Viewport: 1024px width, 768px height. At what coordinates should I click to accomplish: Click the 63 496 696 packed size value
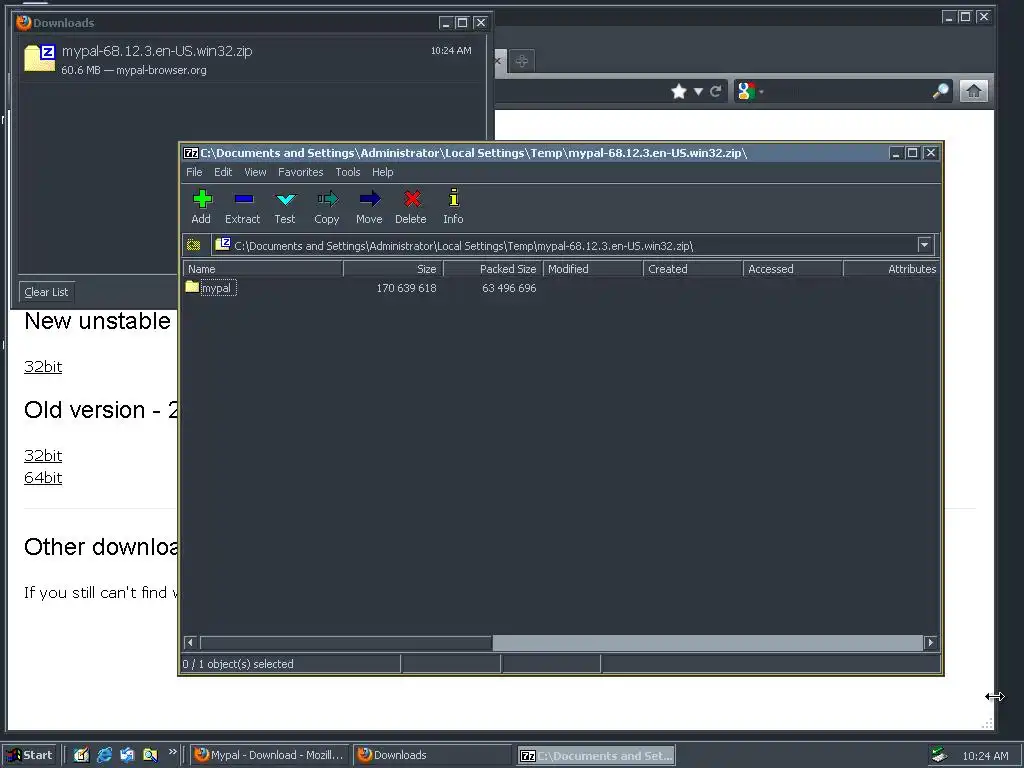(x=509, y=288)
